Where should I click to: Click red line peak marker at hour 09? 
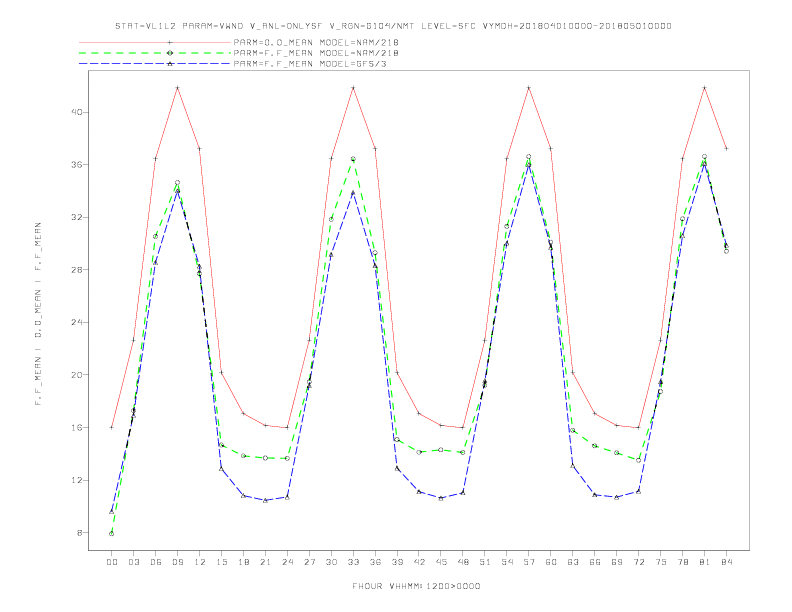pyautogui.click(x=177, y=88)
